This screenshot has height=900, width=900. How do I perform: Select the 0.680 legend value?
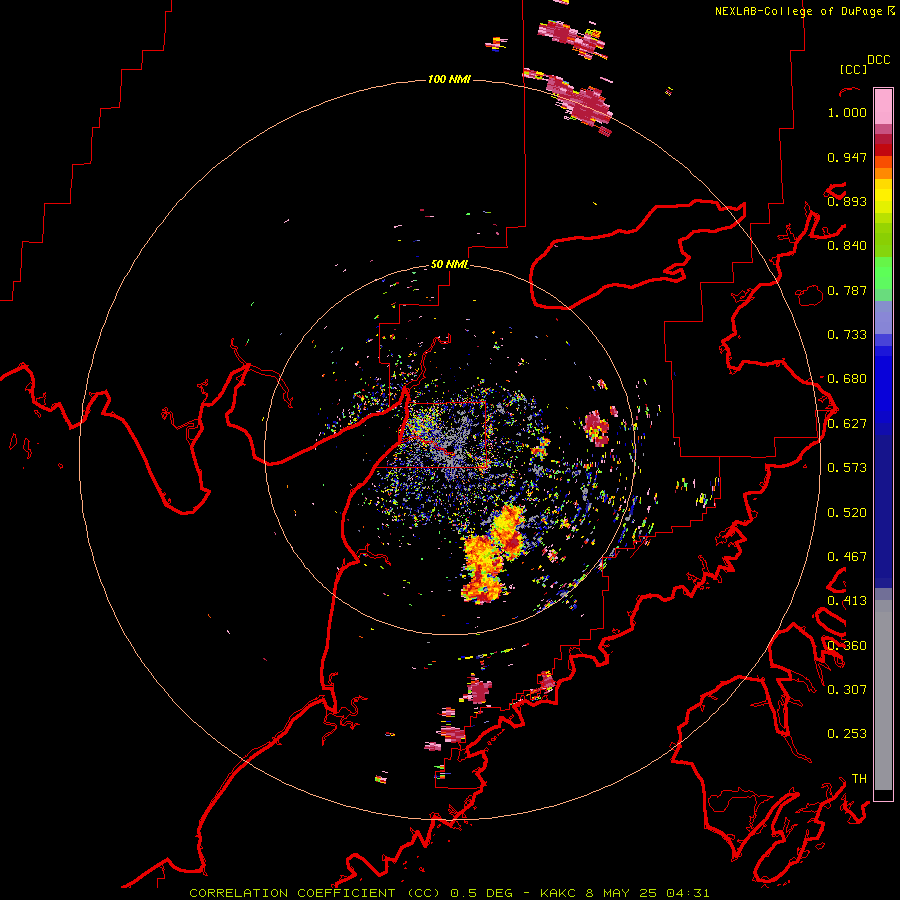click(x=847, y=379)
